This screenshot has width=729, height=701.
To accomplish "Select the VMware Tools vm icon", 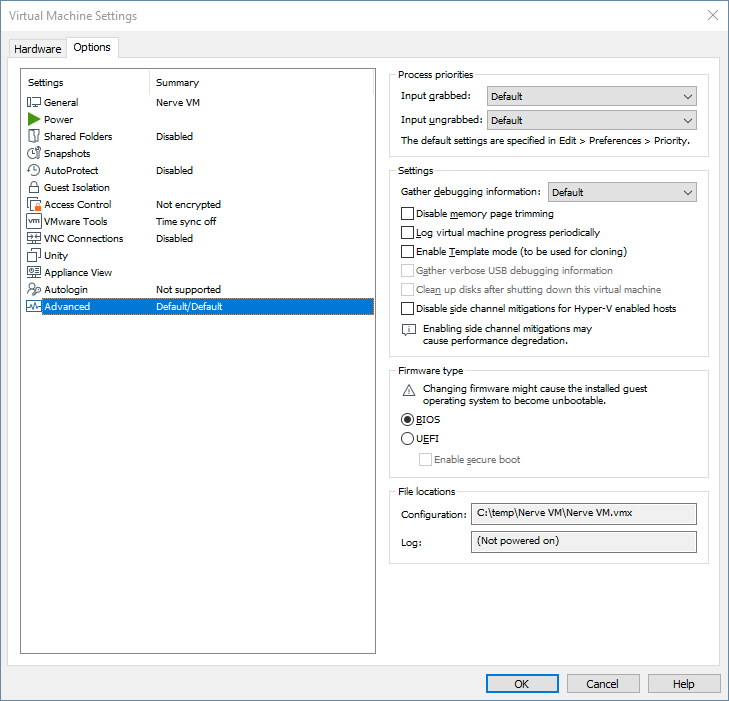I will pos(34,221).
